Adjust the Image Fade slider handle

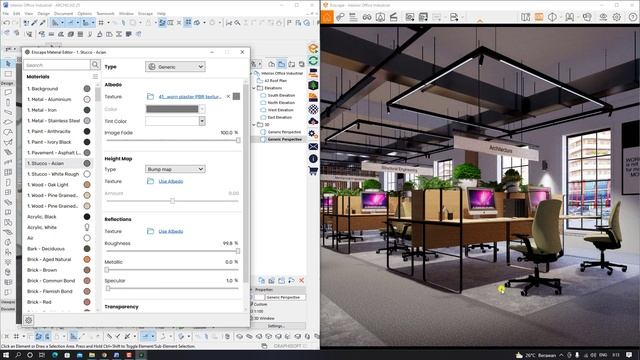pyautogui.click(x=238, y=140)
